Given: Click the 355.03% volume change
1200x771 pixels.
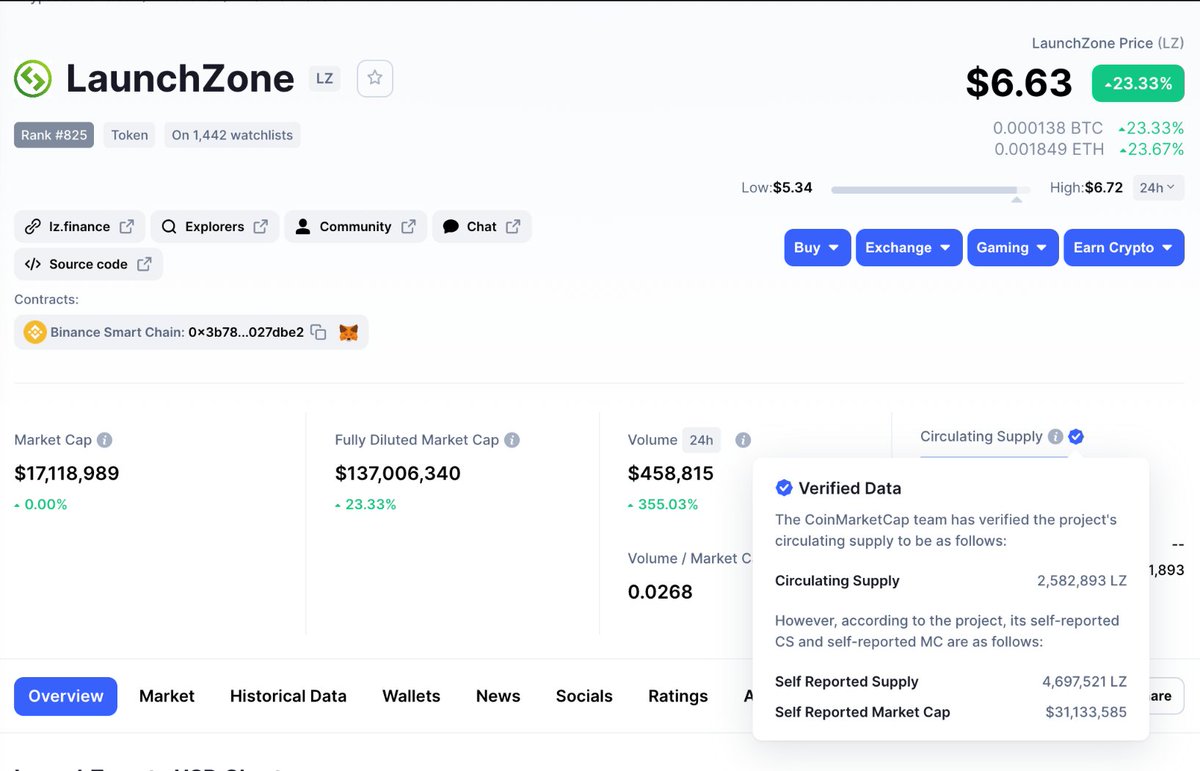Looking at the screenshot, I should pyautogui.click(x=663, y=504).
